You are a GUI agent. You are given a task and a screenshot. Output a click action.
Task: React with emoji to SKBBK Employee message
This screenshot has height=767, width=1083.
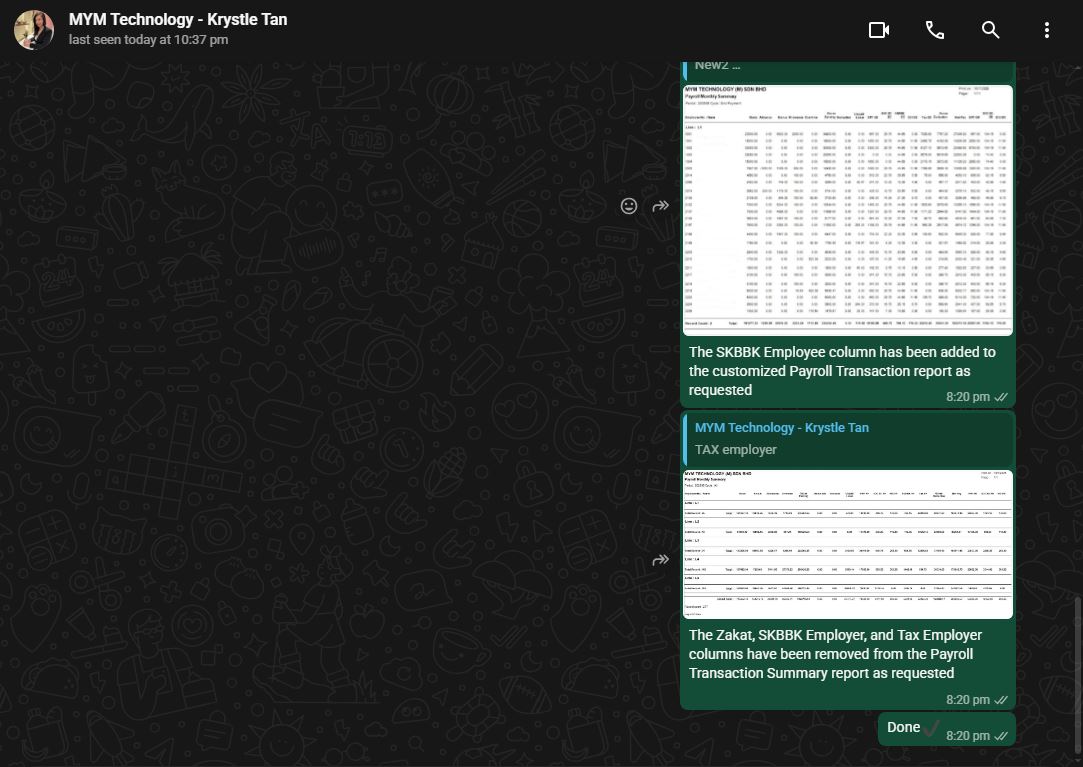629,206
